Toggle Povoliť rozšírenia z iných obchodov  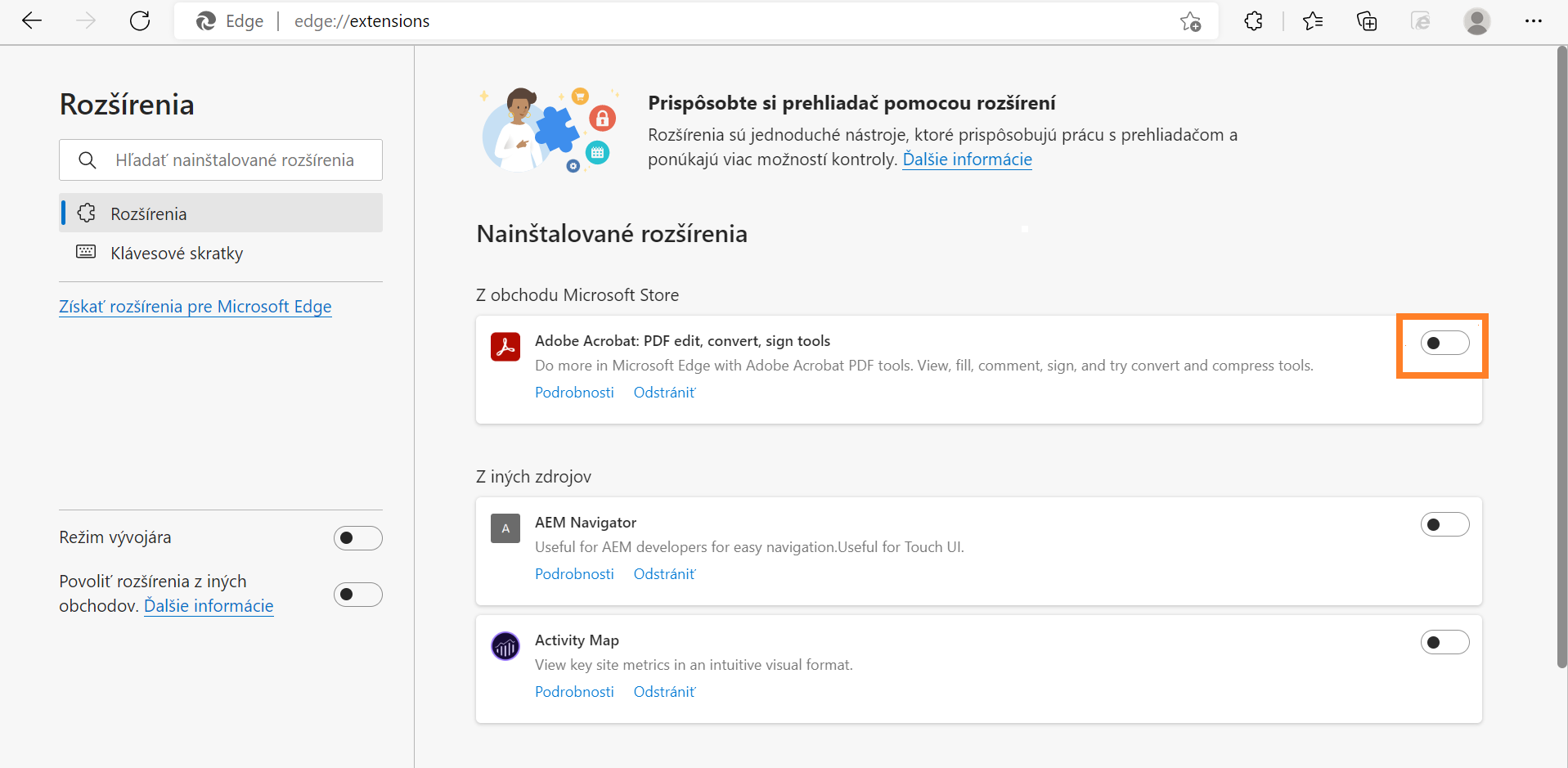click(357, 594)
